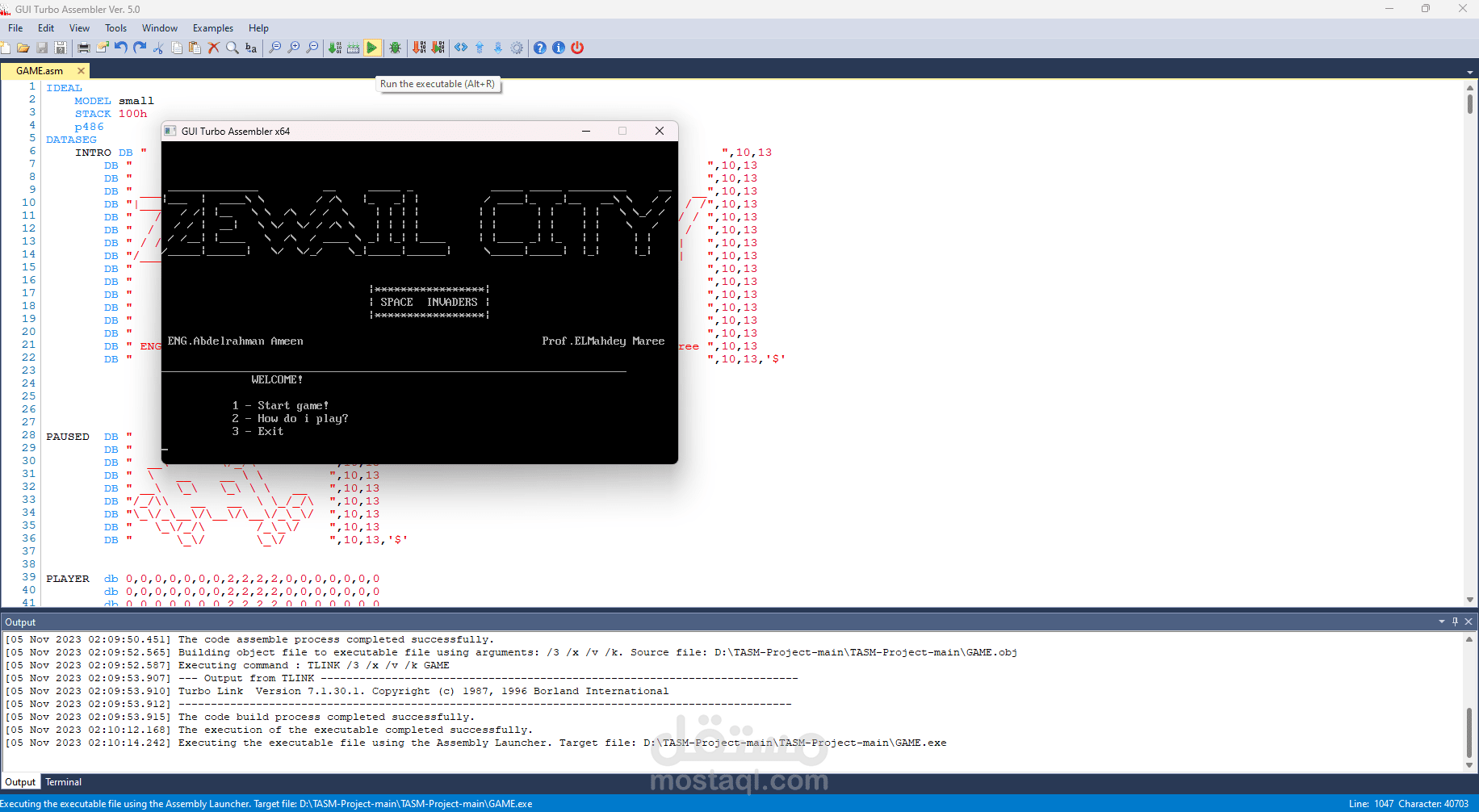Open the Window menu
Viewport: 1479px width, 812px height.
click(160, 28)
